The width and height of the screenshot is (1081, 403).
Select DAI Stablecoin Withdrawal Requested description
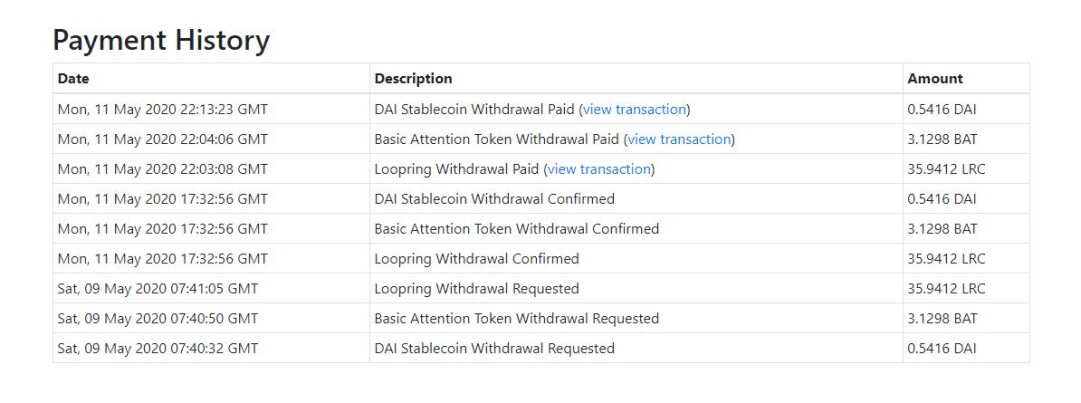point(494,349)
